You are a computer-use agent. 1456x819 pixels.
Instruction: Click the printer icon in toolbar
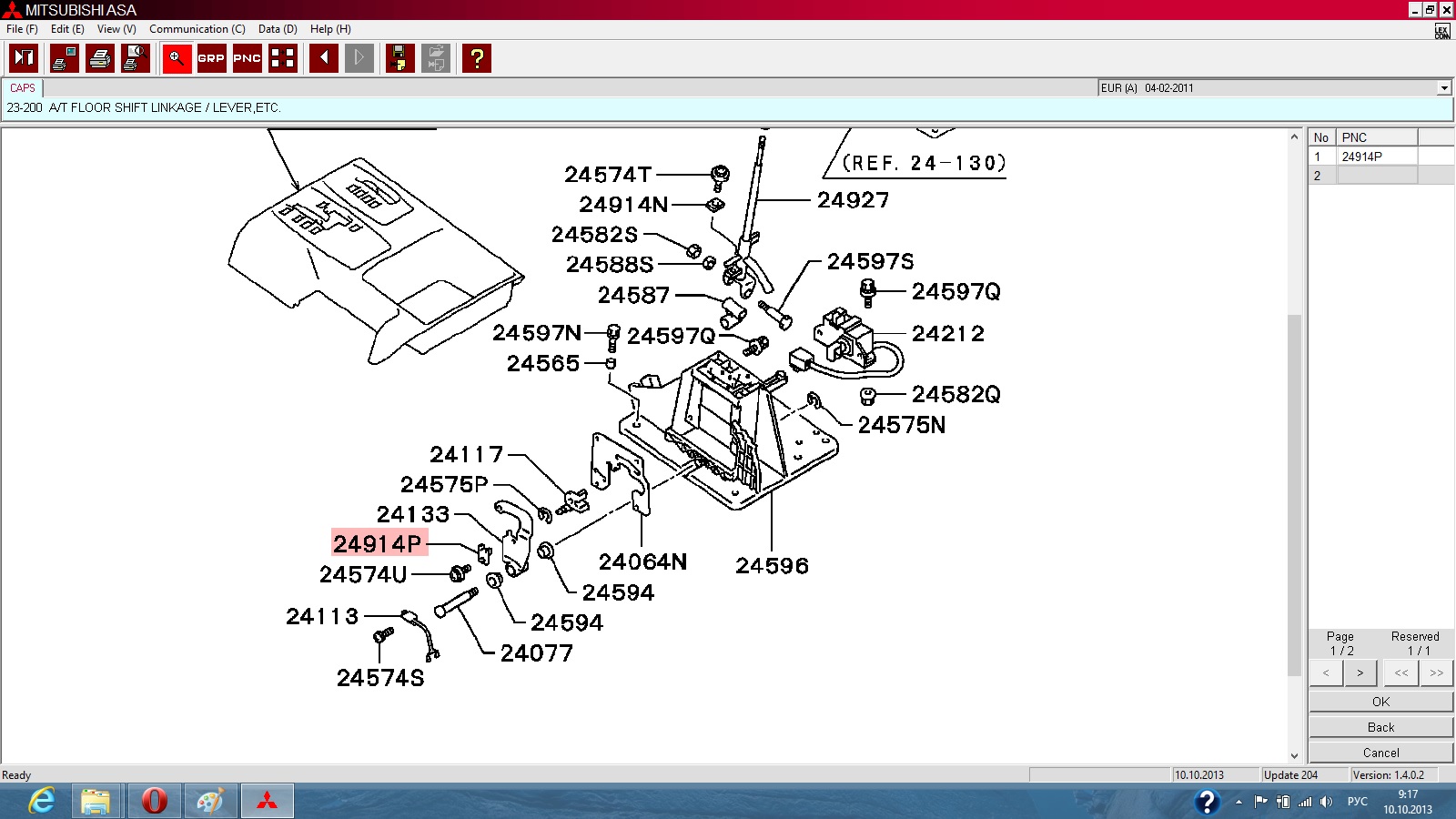pyautogui.click(x=100, y=58)
